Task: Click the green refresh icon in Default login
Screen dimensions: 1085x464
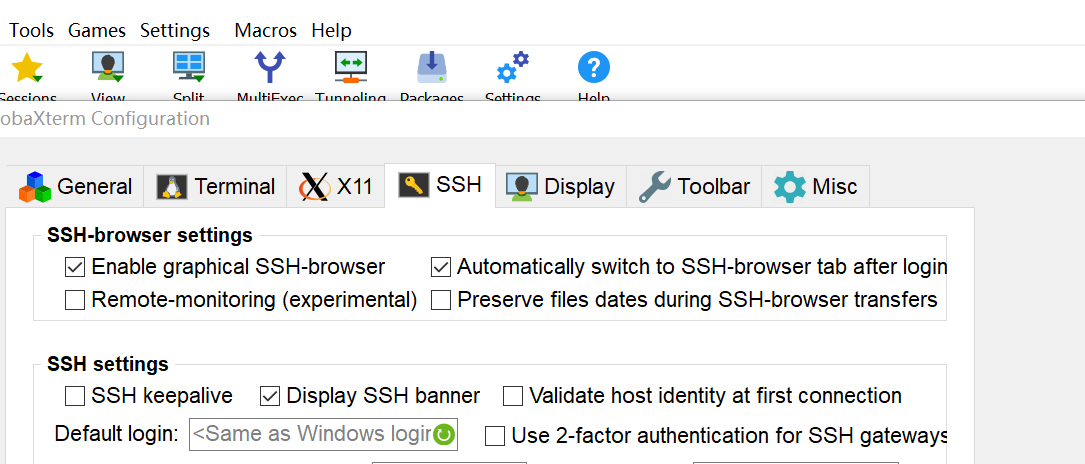Action: (444, 434)
